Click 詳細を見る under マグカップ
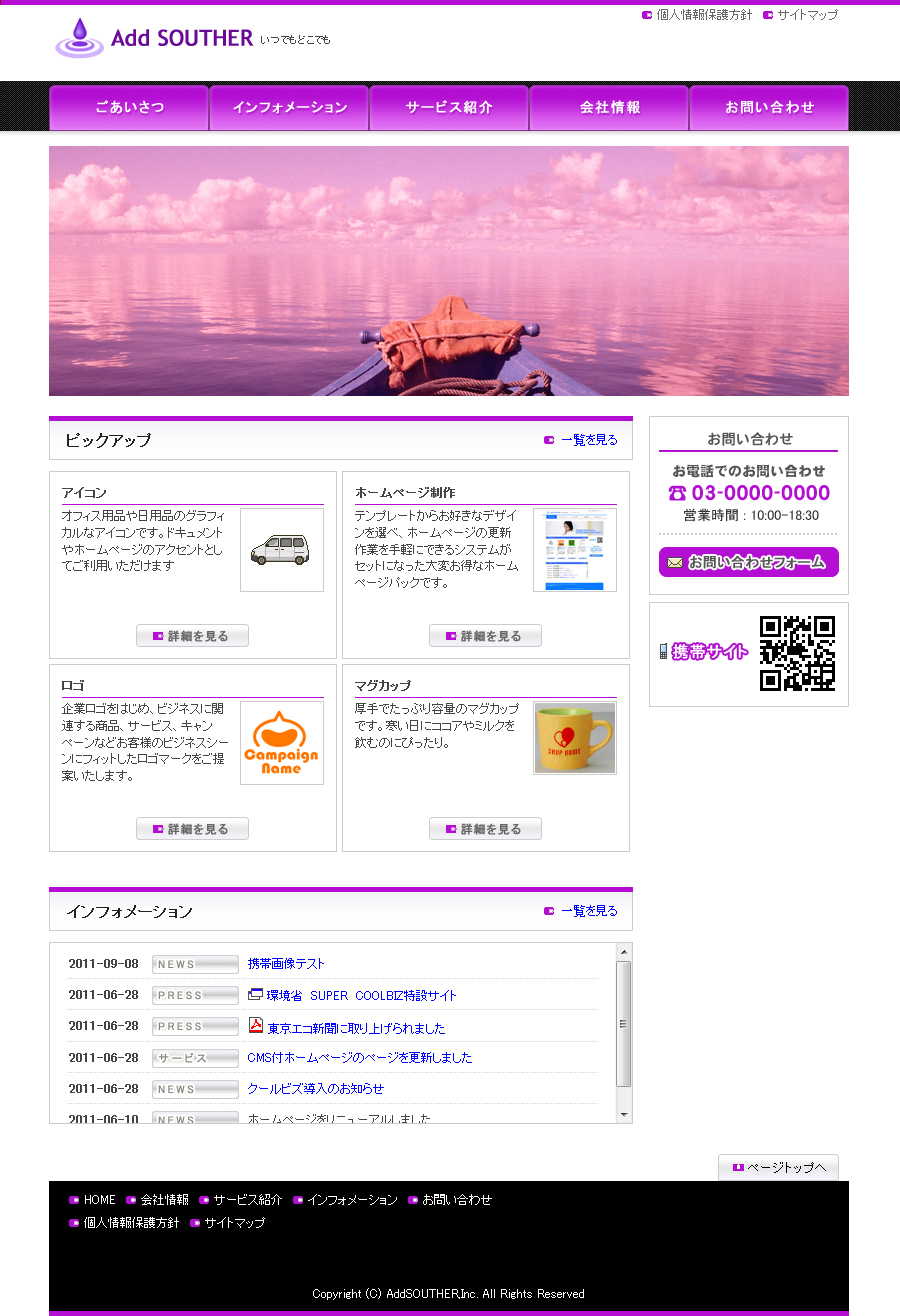 pos(485,829)
